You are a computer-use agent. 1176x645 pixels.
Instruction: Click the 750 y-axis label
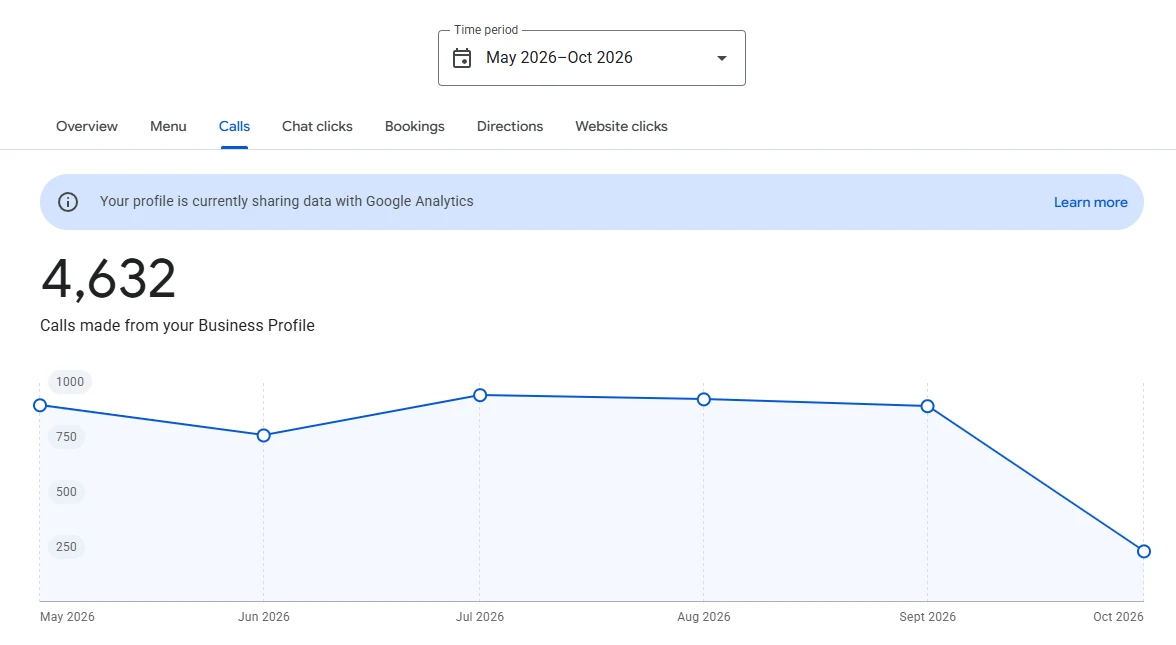tap(66, 436)
